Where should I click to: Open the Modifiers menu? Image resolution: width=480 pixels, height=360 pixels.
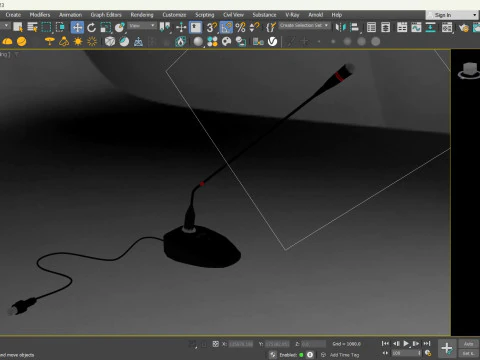[40, 15]
